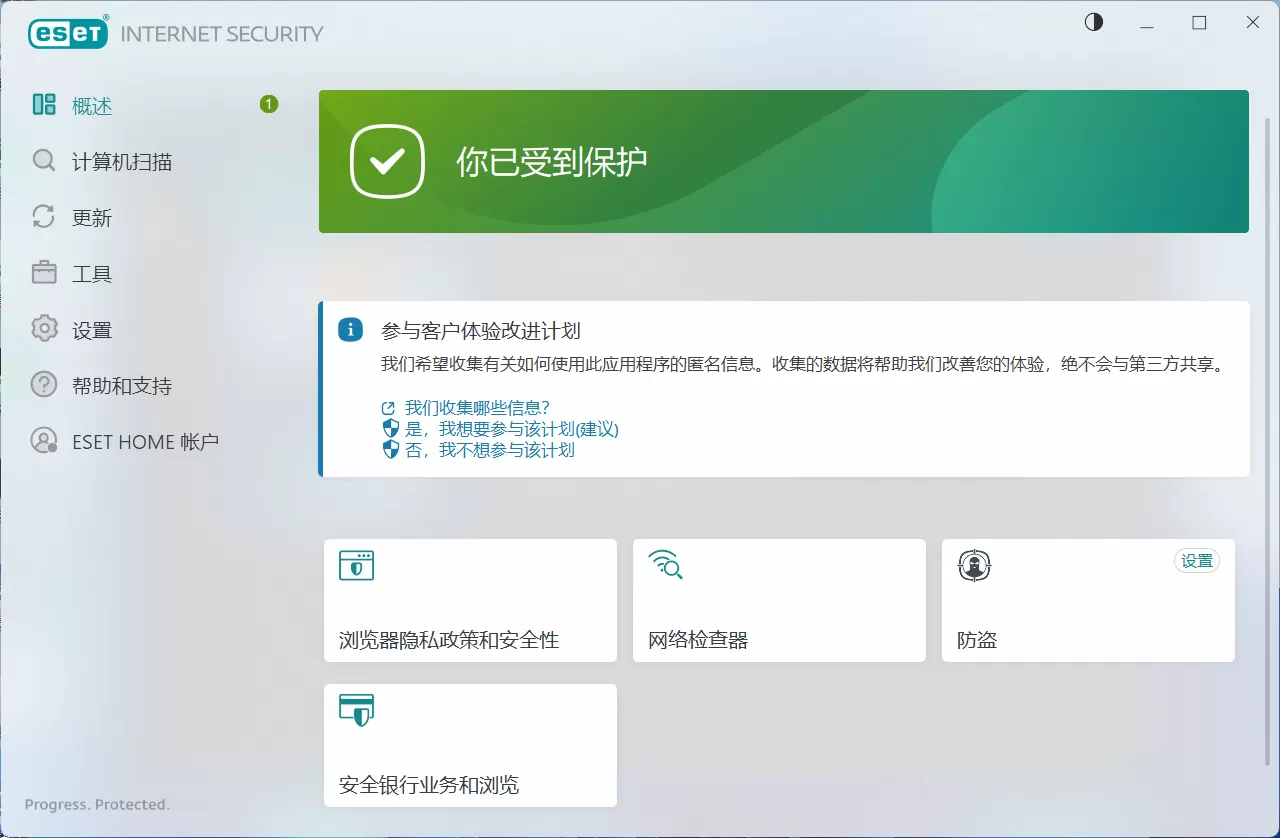The height and width of the screenshot is (838, 1280).
Task: Select the 计算机扫描 magnifier icon
Action: [44, 161]
